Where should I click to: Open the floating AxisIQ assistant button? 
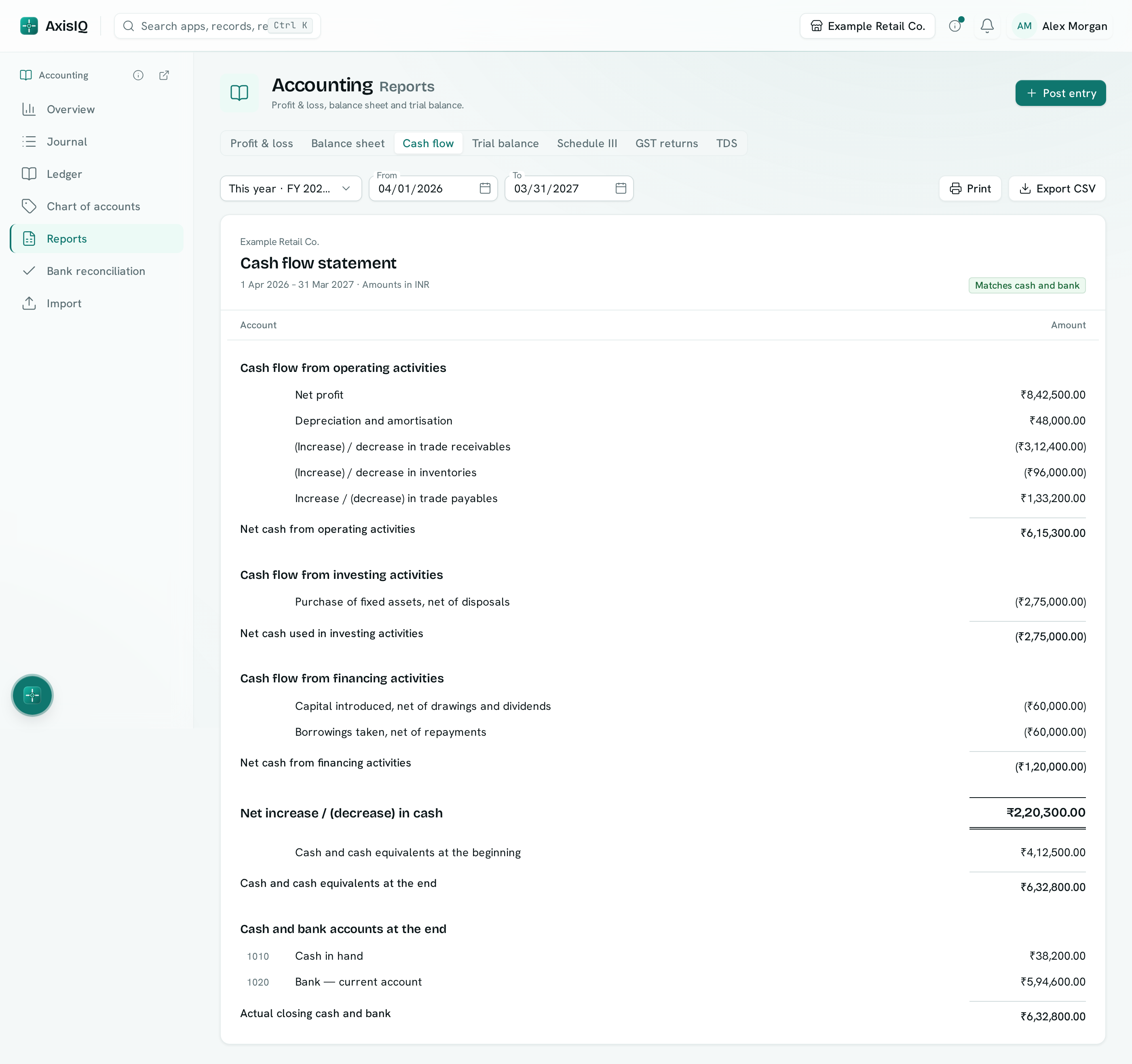point(32,695)
